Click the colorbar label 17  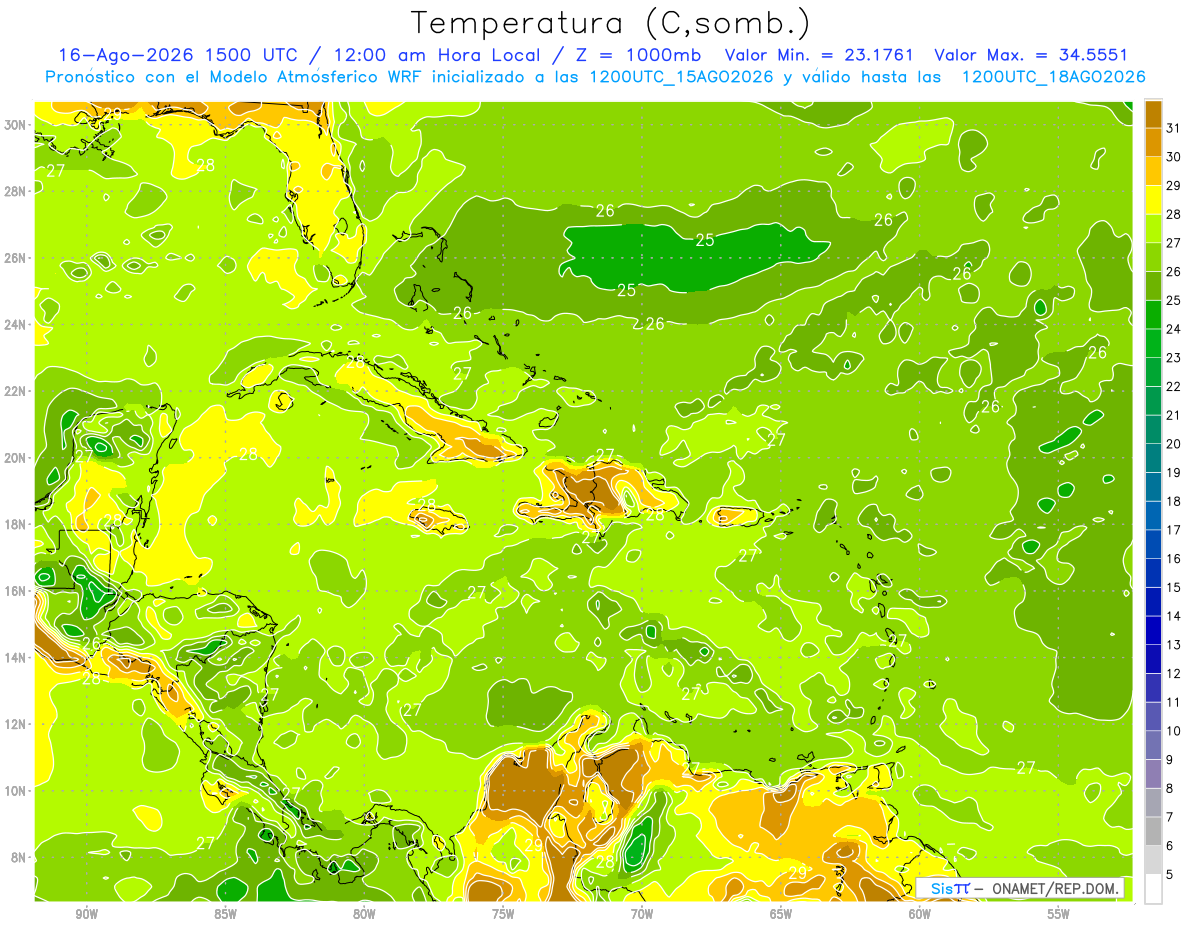click(1174, 530)
